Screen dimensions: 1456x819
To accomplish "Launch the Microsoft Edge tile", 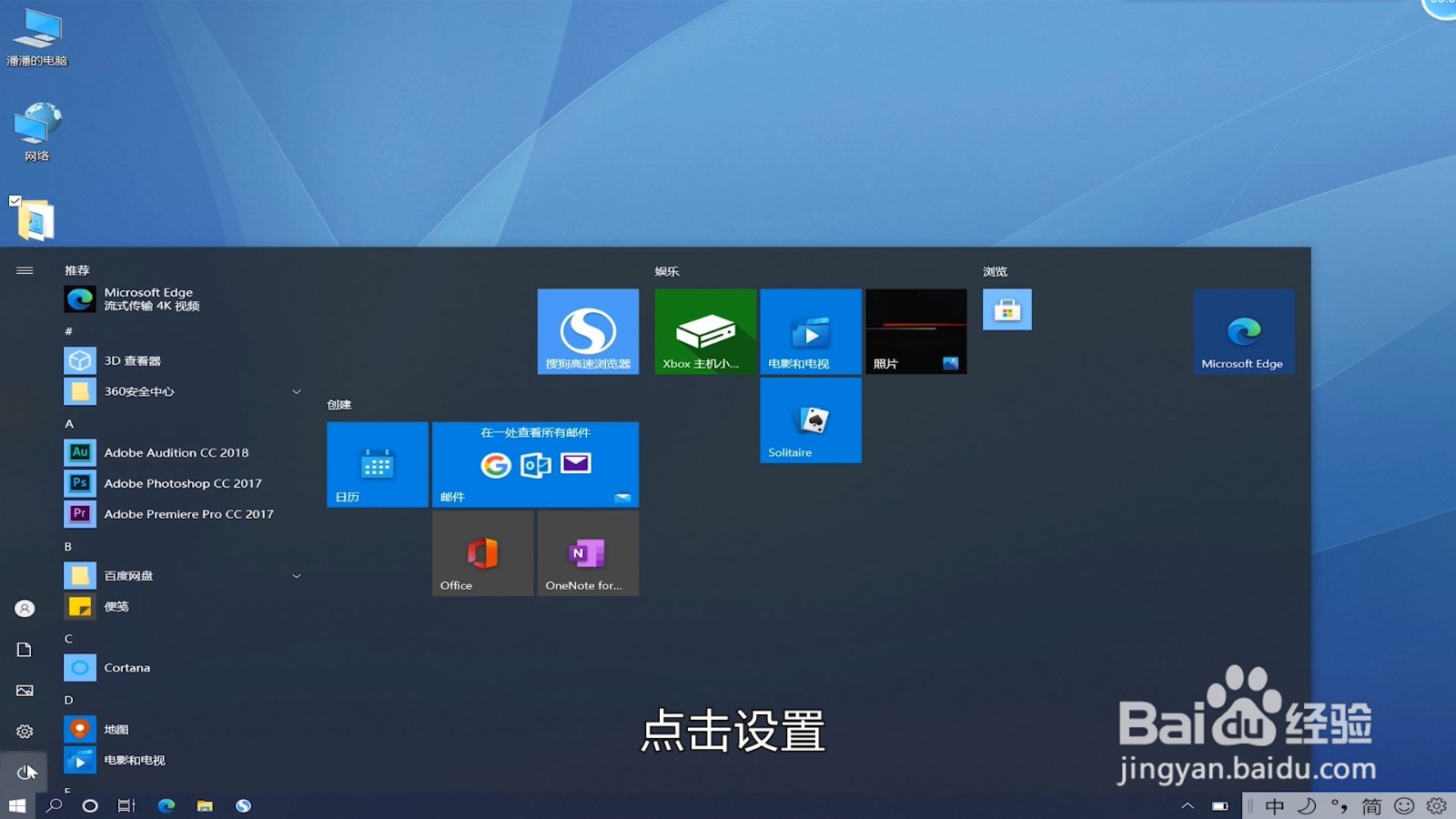I will pyautogui.click(x=1244, y=331).
